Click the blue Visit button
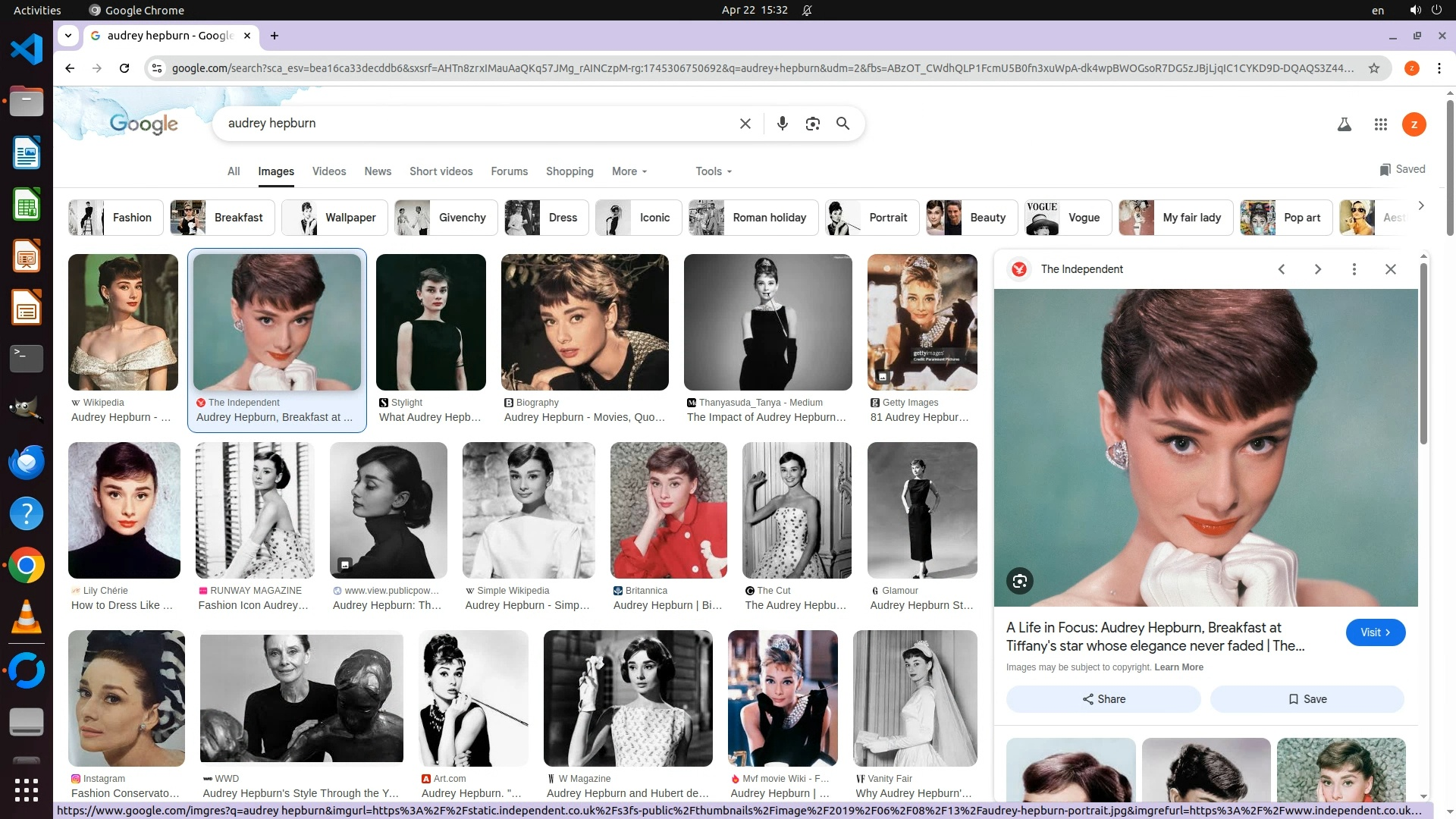This screenshot has width=1456, height=819. pyautogui.click(x=1375, y=632)
